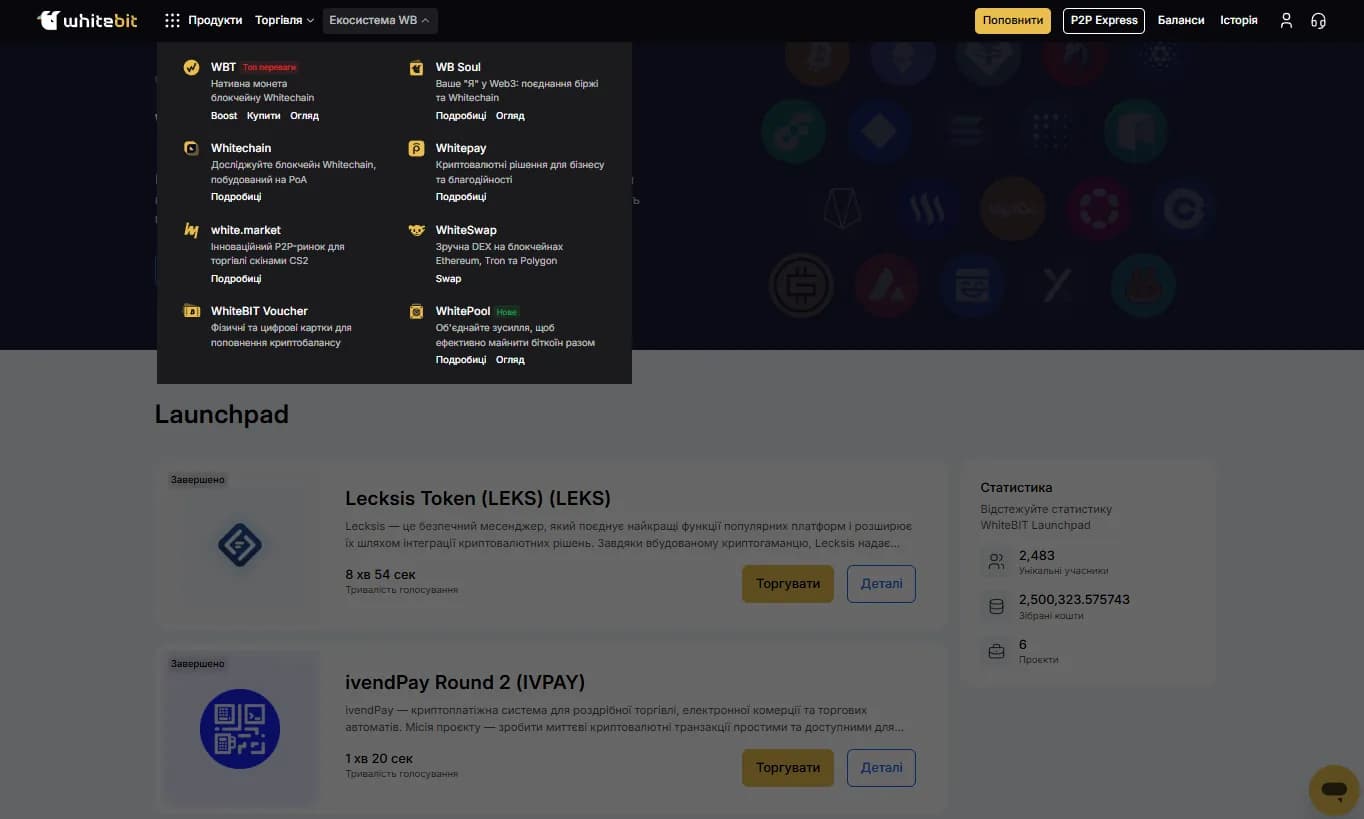The width and height of the screenshot is (1364, 819).
Task: Click the unique participants icon
Action: (x=996, y=562)
